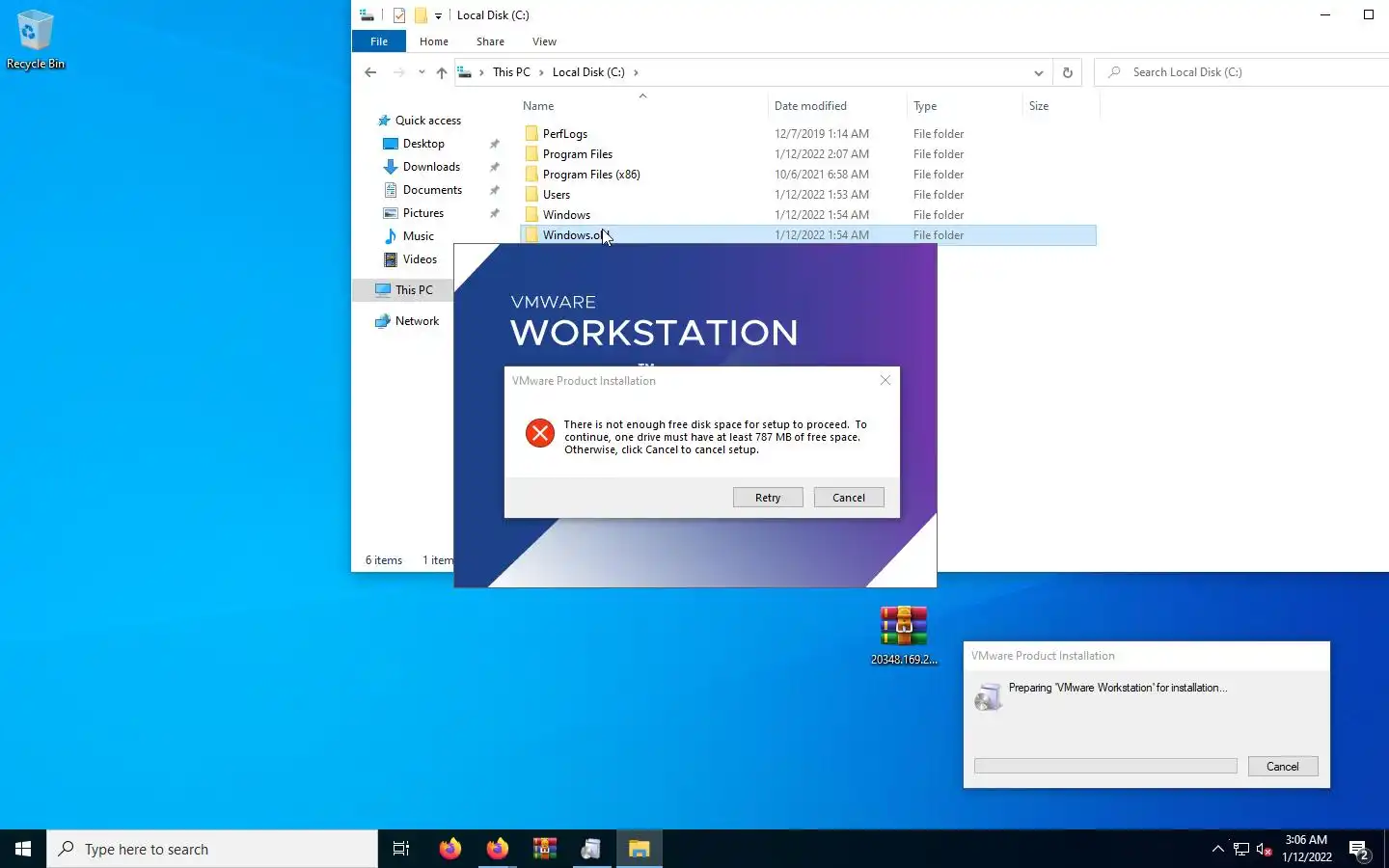Click Local Disk (C:) breadcrumb segment
Viewport: 1389px width, 868px height.
pyautogui.click(x=588, y=72)
